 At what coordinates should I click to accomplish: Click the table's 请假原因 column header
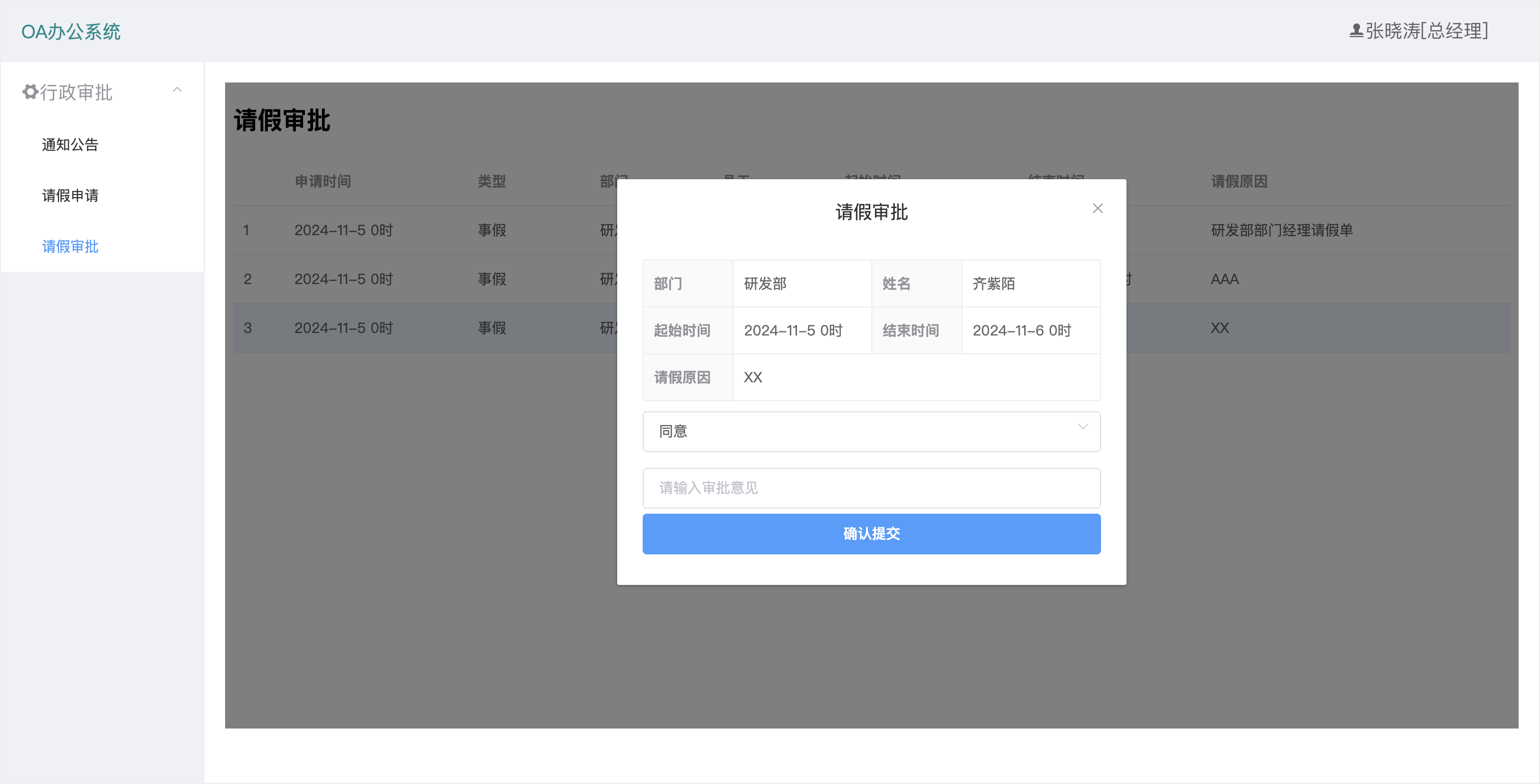1240,181
